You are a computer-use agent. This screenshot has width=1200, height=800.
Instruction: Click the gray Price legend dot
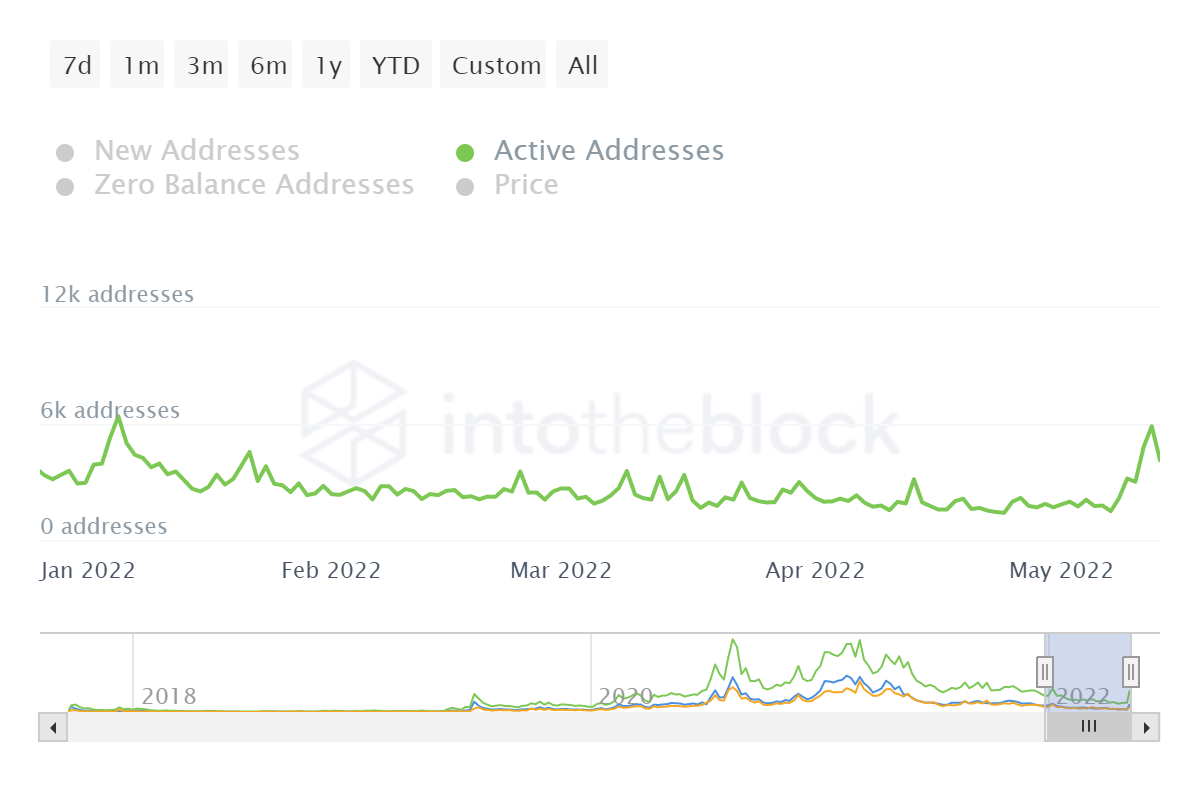[465, 187]
